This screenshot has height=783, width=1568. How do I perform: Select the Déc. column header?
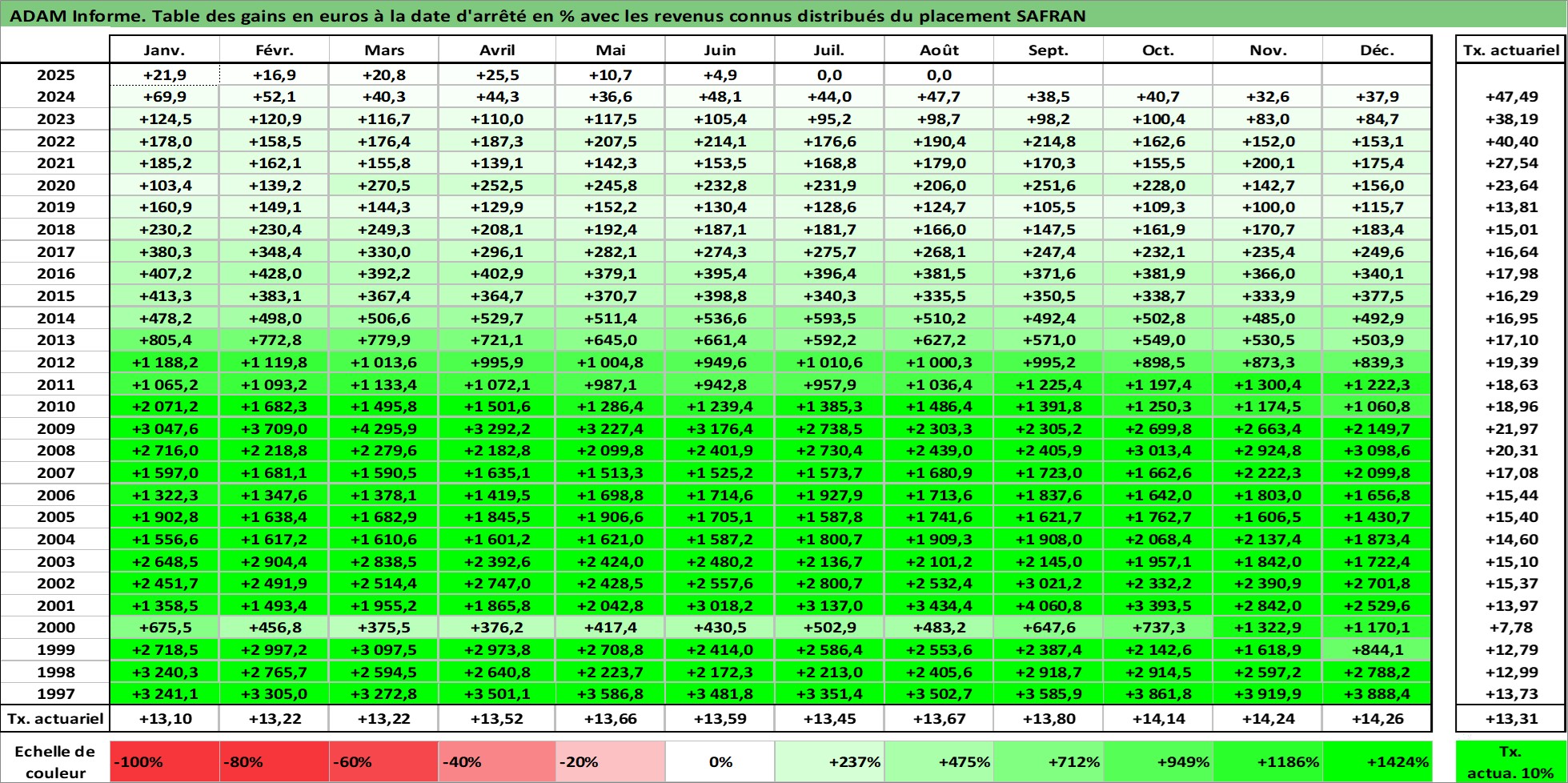pos(1377,50)
